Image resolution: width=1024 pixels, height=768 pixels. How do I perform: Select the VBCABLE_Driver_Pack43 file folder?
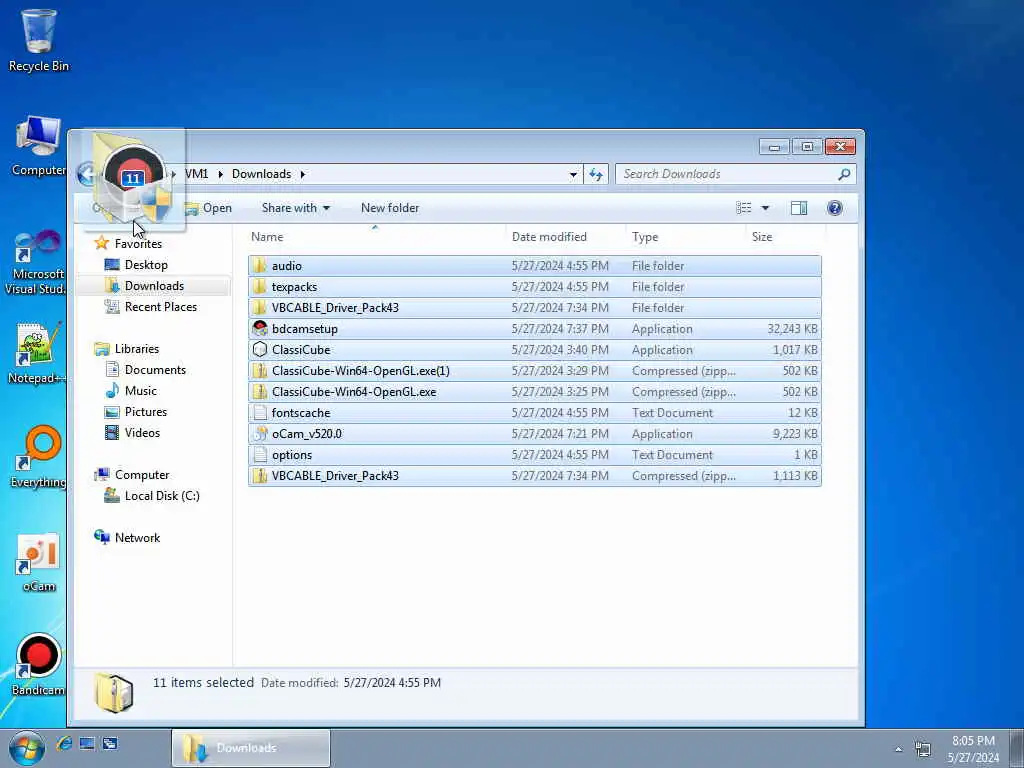click(534, 308)
